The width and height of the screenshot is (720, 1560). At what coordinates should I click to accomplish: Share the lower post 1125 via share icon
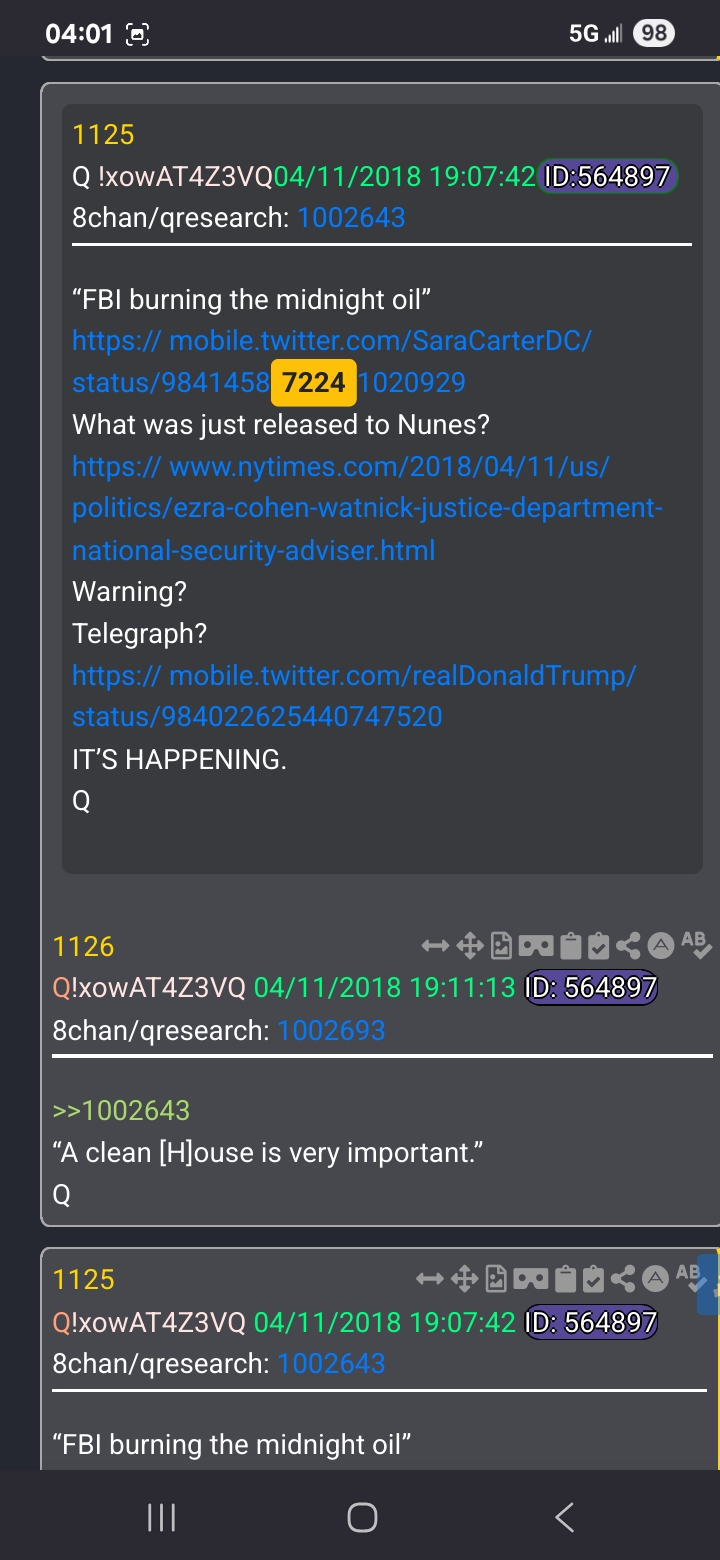(x=622, y=1278)
